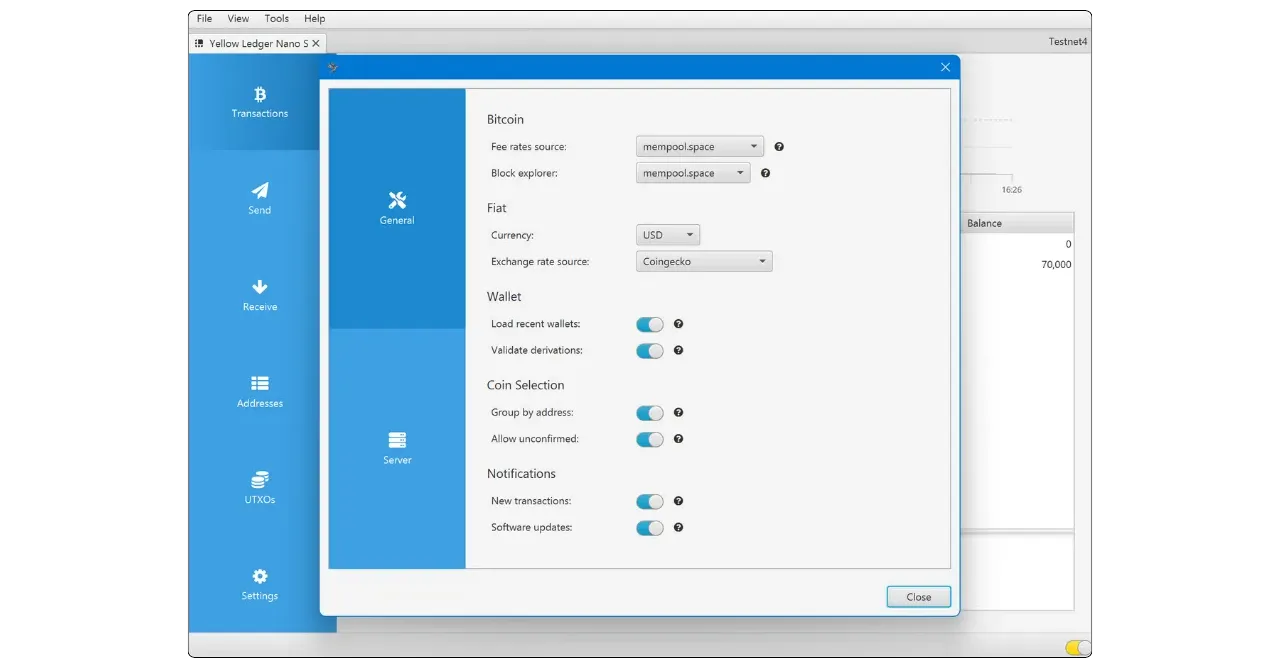Switch to Server preferences icon
The width and height of the screenshot is (1280, 668).
(x=397, y=440)
